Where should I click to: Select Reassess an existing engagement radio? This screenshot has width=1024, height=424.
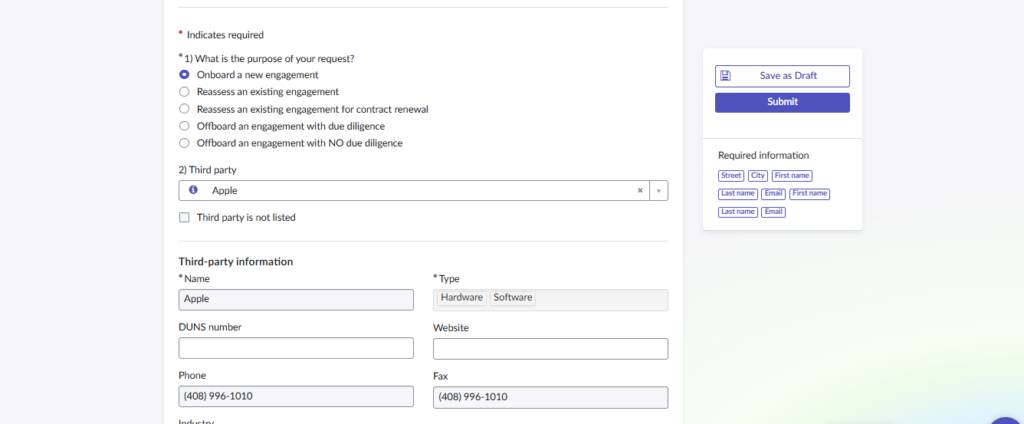pyautogui.click(x=184, y=91)
